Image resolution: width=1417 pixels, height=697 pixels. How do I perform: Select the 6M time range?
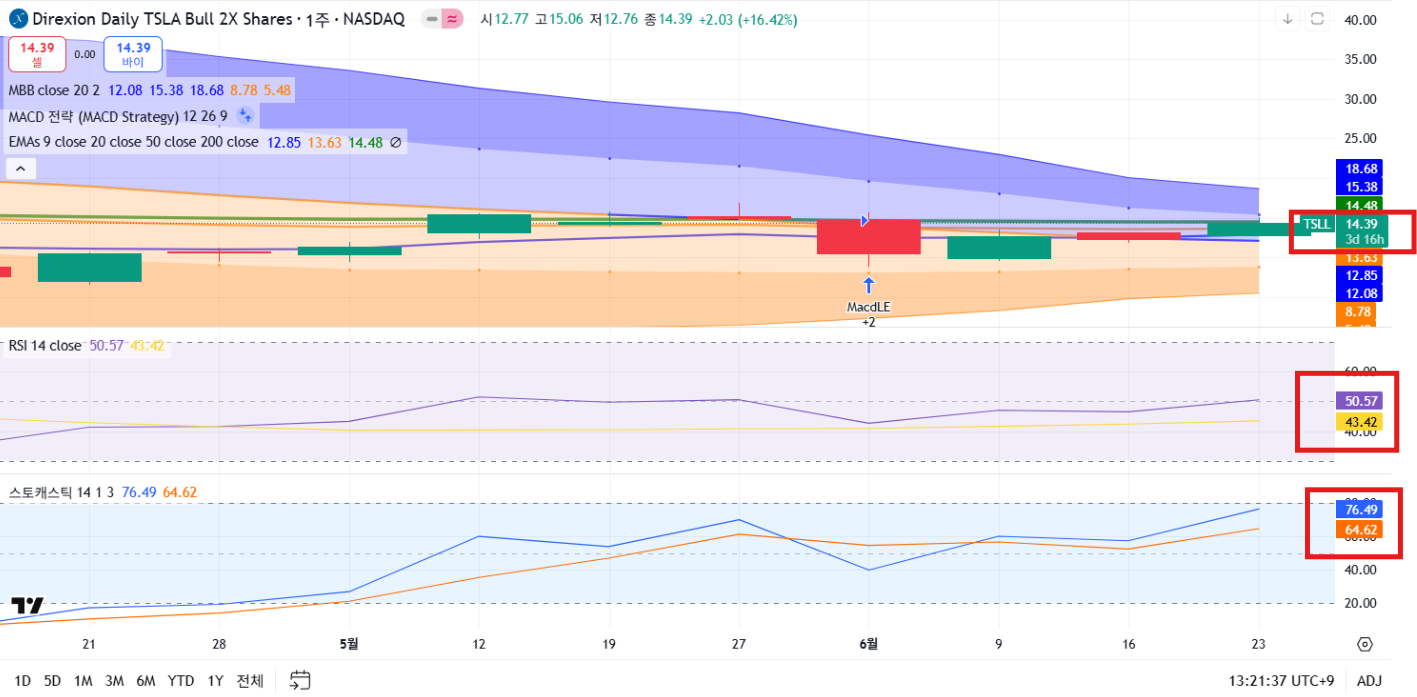146,681
